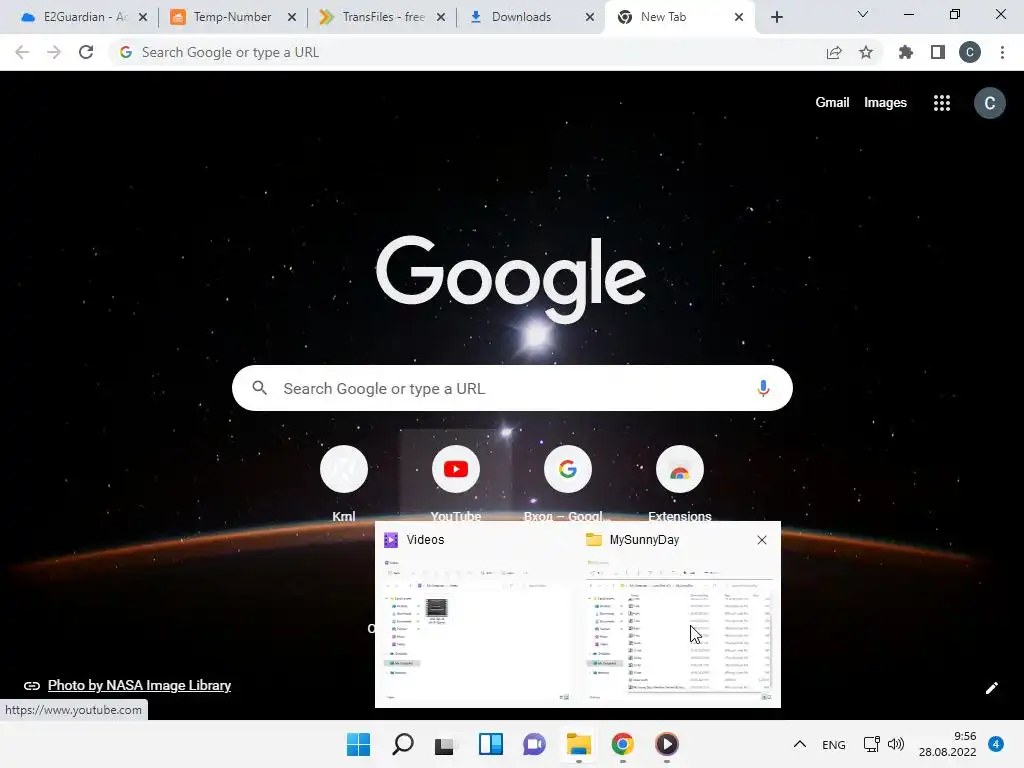Viewport: 1024px width, 768px height.
Task: Open the Chat app on taskbar
Action: [534, 744]
